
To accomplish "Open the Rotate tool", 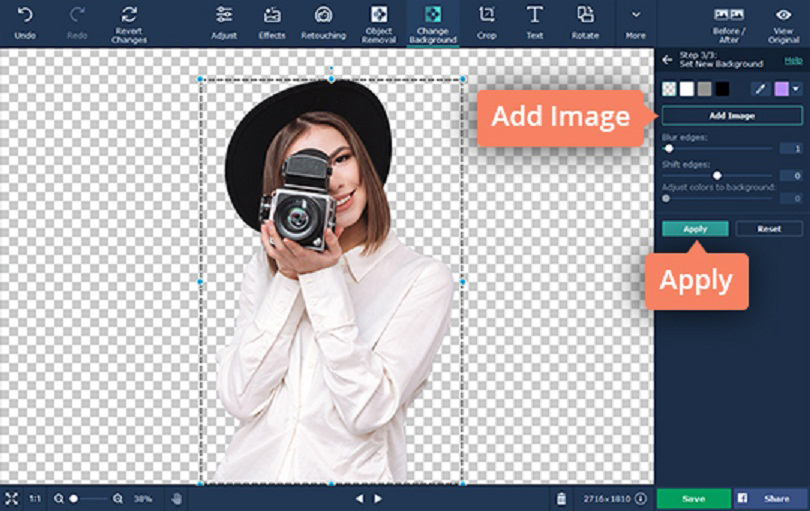I will (x=584, y=22).
